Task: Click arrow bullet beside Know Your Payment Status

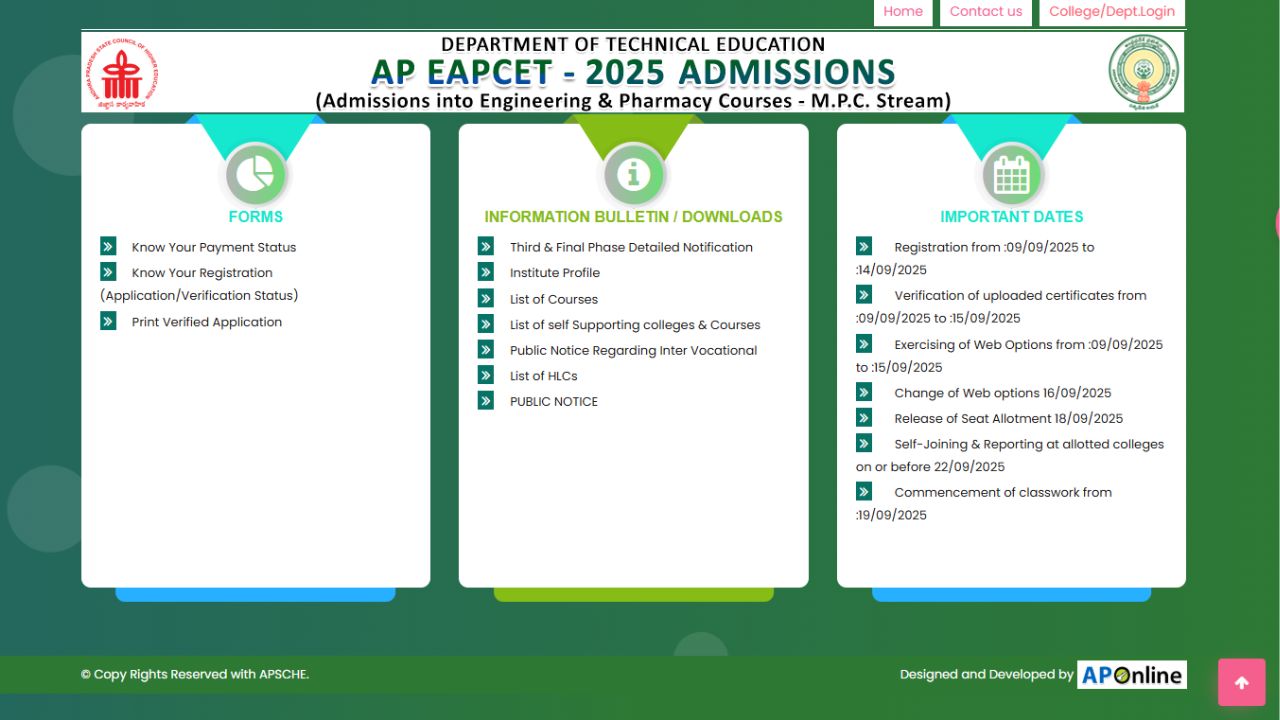Action: coord(108,246)
